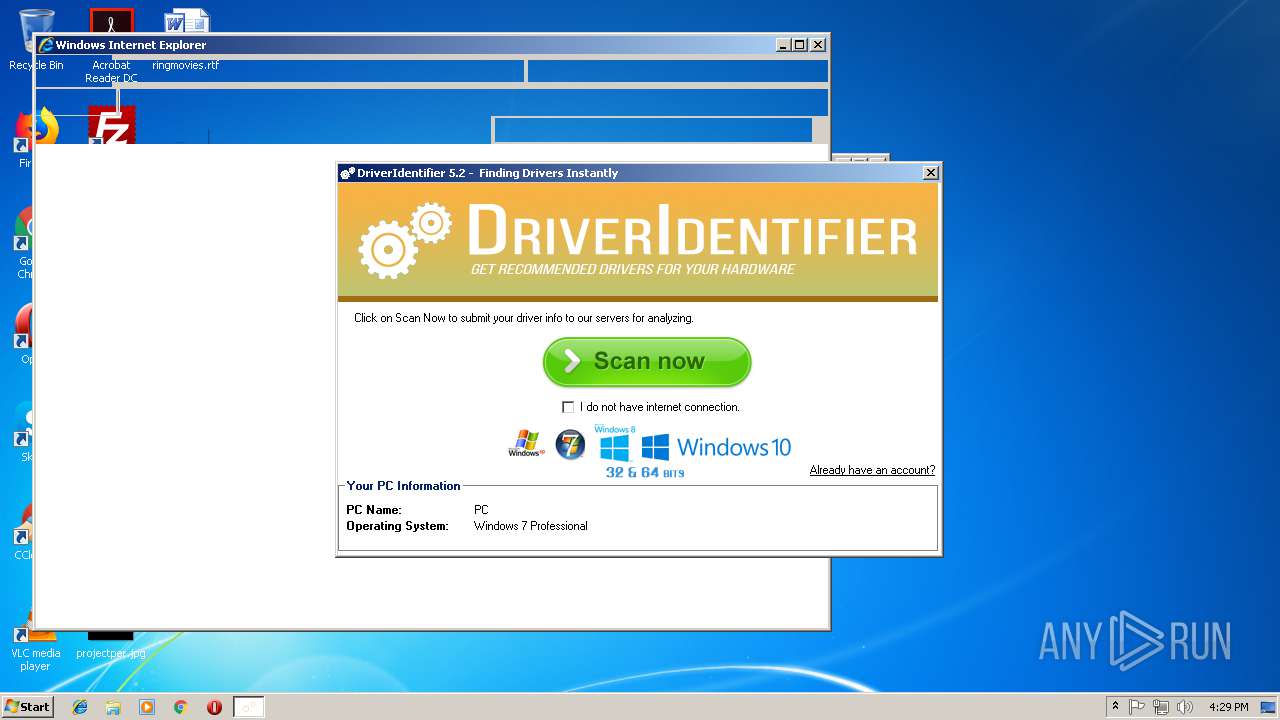The width and height of the screenshot is (1280, 720).
Task: Open Google Chrome from the taskbar
Action: pos(180,707)
